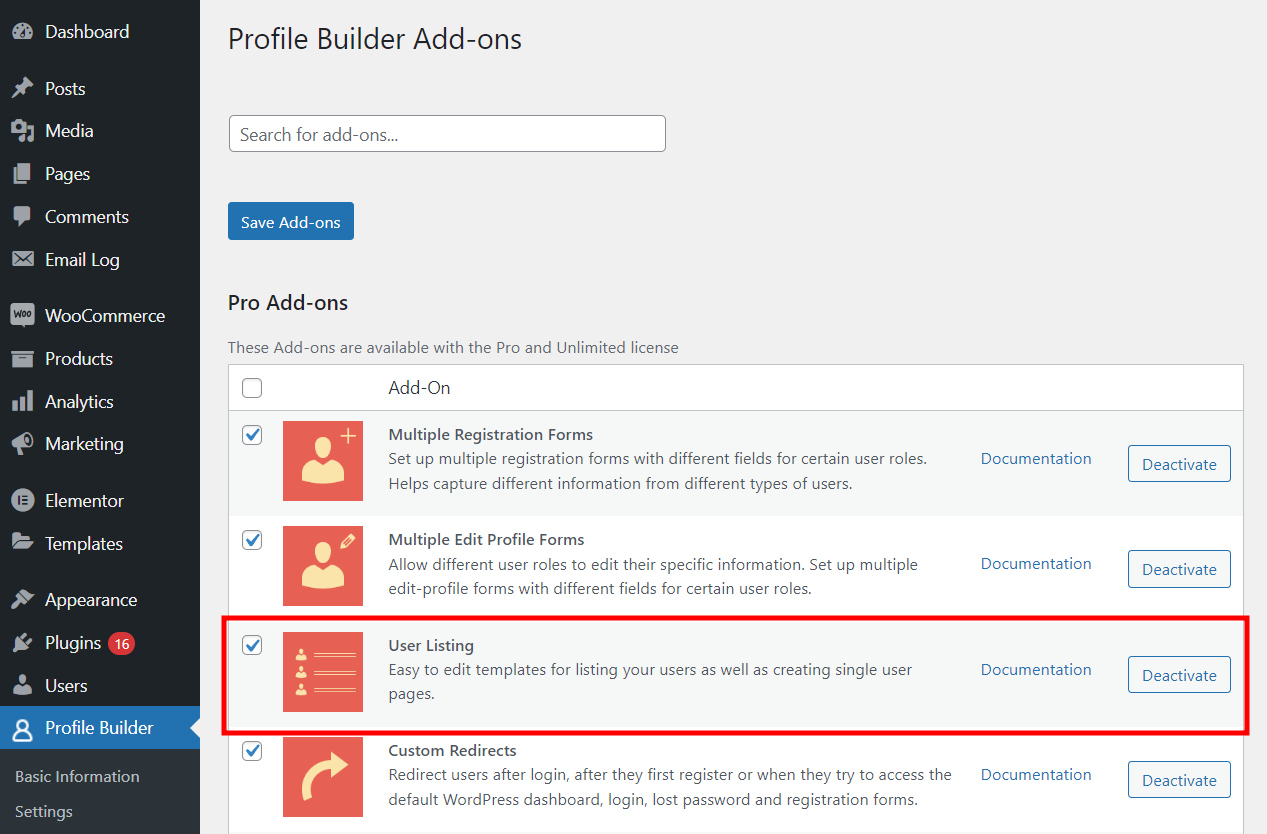
Task: Click the Elementor logo icon
Action: [22, 501]
